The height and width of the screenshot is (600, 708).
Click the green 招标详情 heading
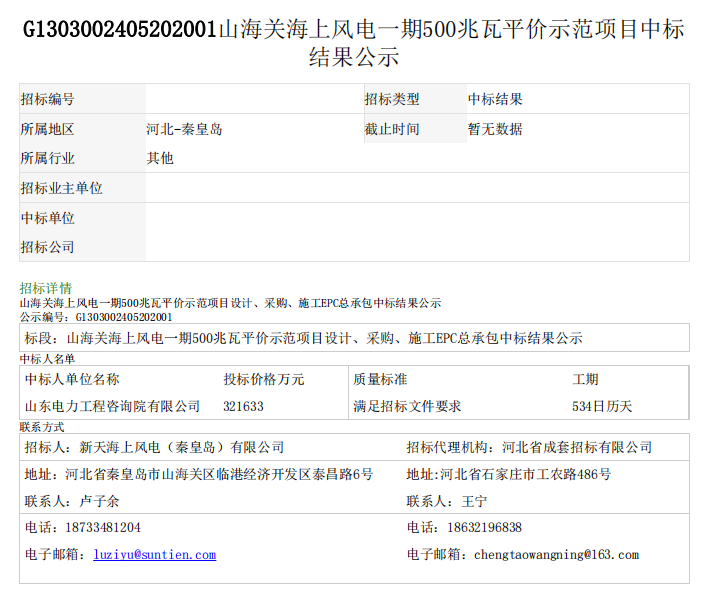(x=46, y=288)
